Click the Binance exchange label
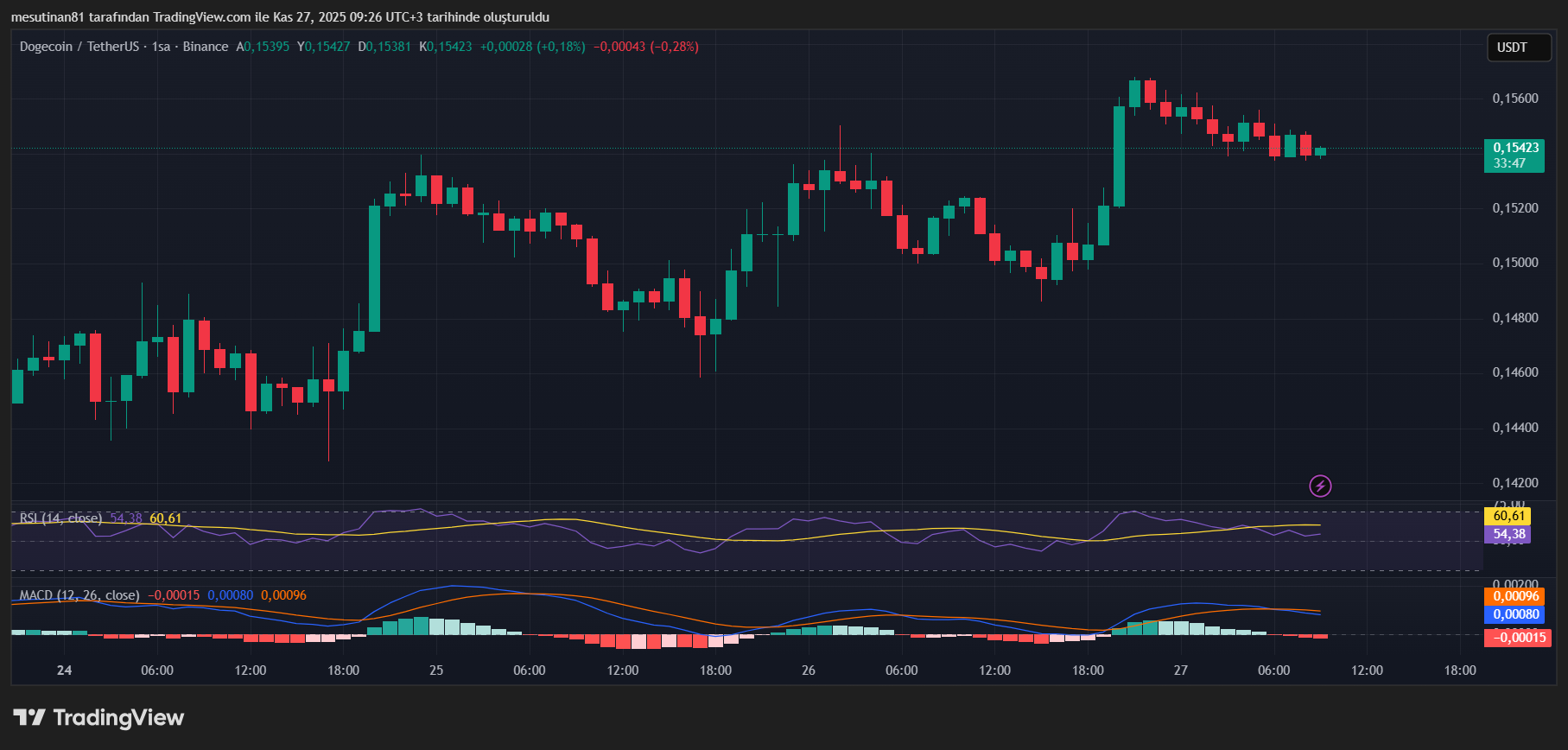Screen dimensions: 1568x750 click(206, 47)
